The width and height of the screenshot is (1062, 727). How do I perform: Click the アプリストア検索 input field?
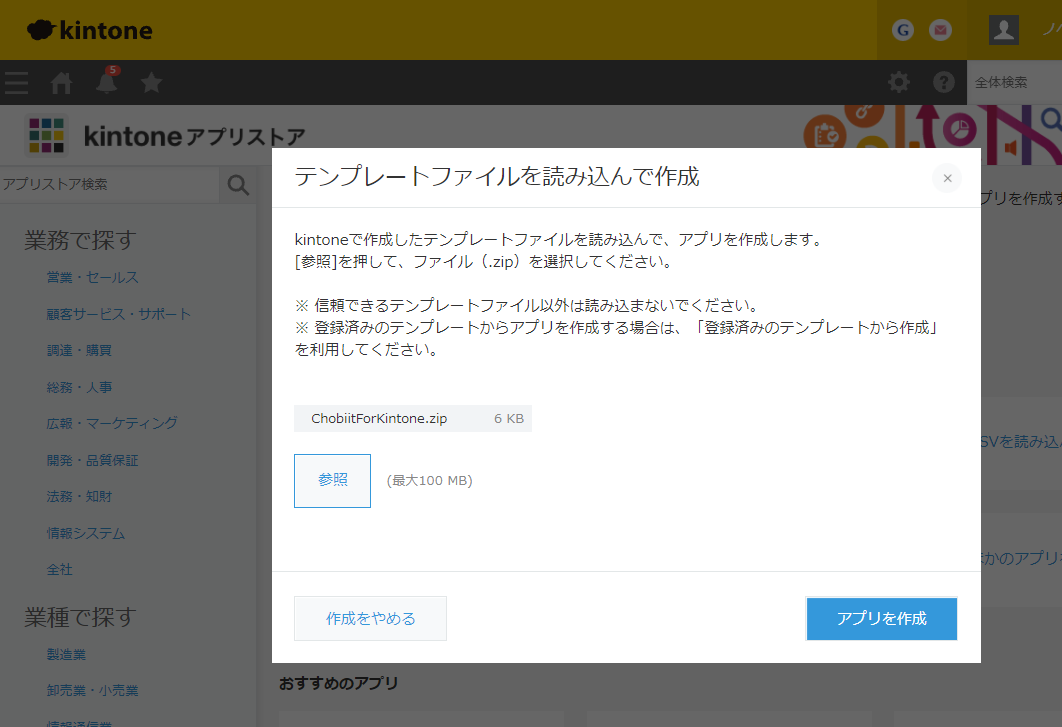pyautogui.click(x=108, y=185)
